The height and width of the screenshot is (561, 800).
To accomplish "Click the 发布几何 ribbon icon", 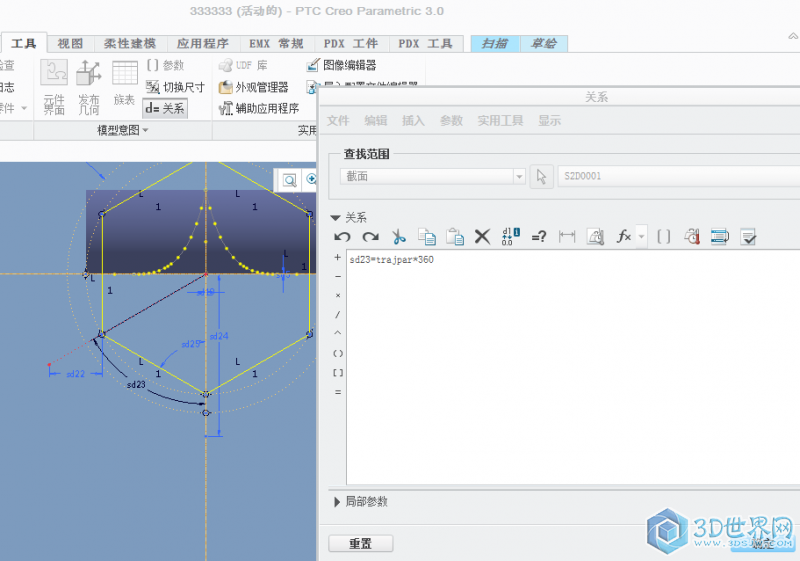I will pyautogui.click(x=89, y=87).
